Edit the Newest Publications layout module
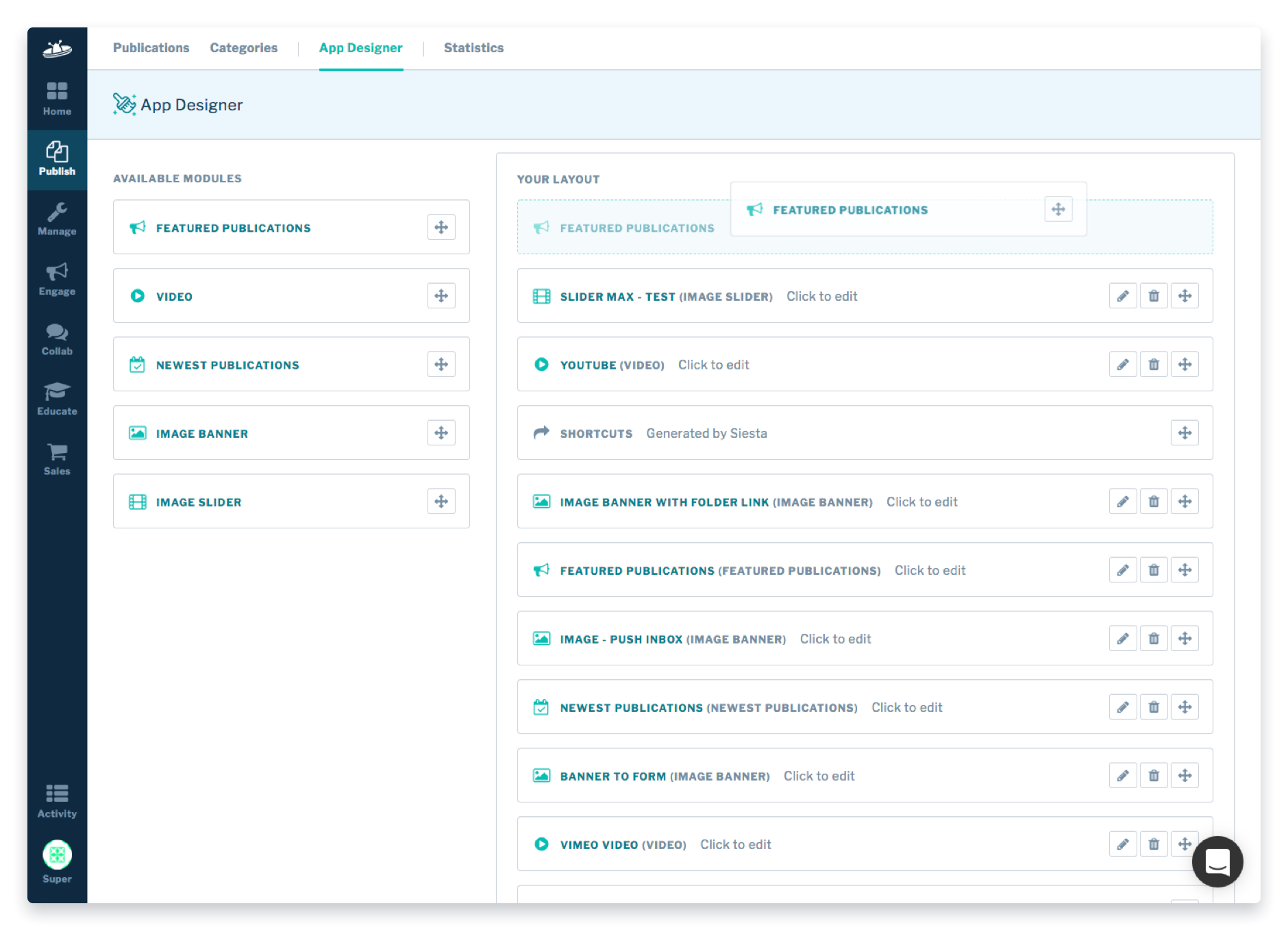1288x932 pixels. click(1123, 707)
